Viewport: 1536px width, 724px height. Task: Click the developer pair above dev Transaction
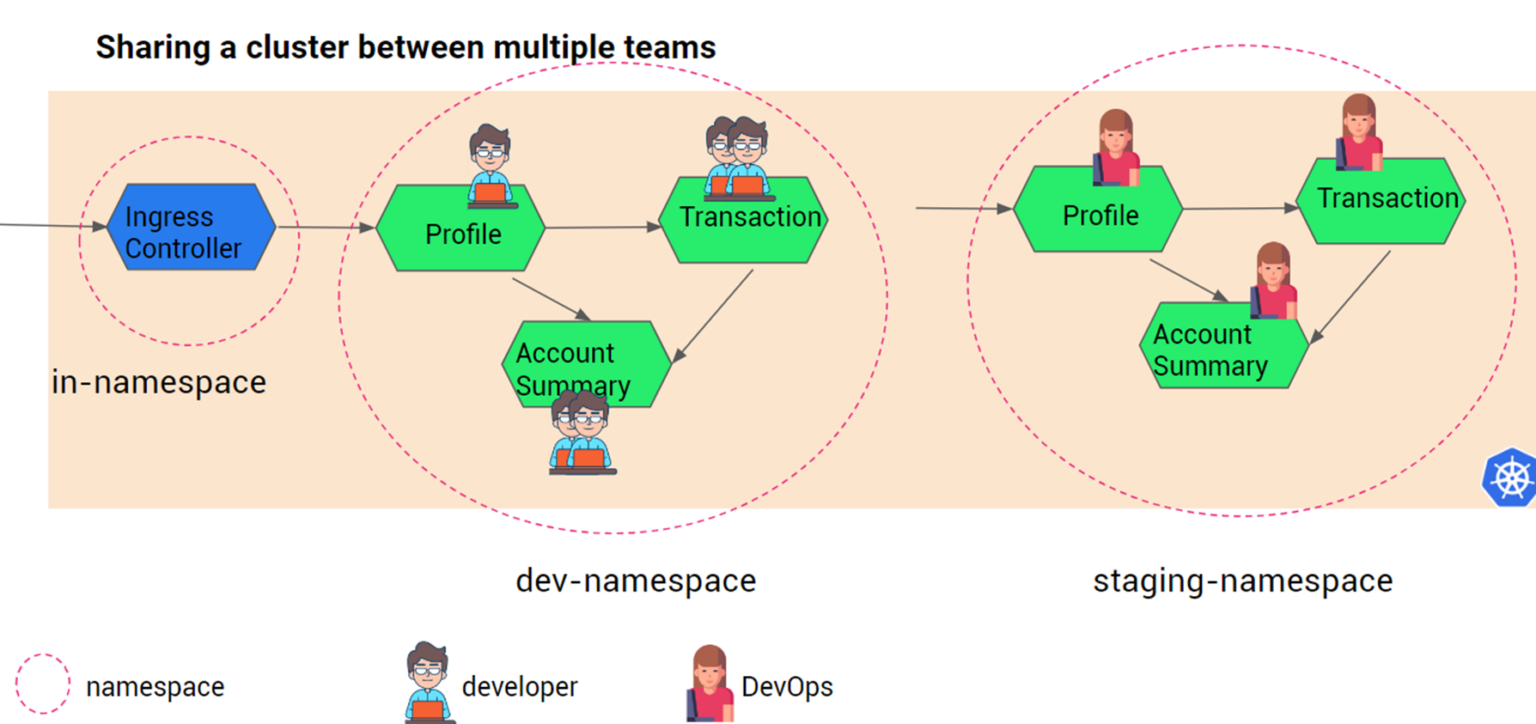pos(738,156)
